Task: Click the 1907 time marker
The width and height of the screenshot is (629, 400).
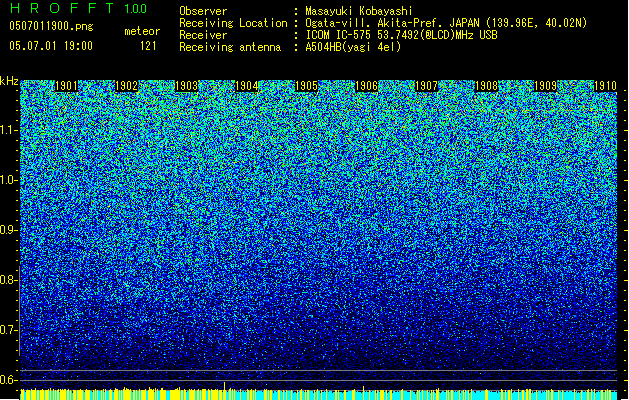Action: point(426,86)
